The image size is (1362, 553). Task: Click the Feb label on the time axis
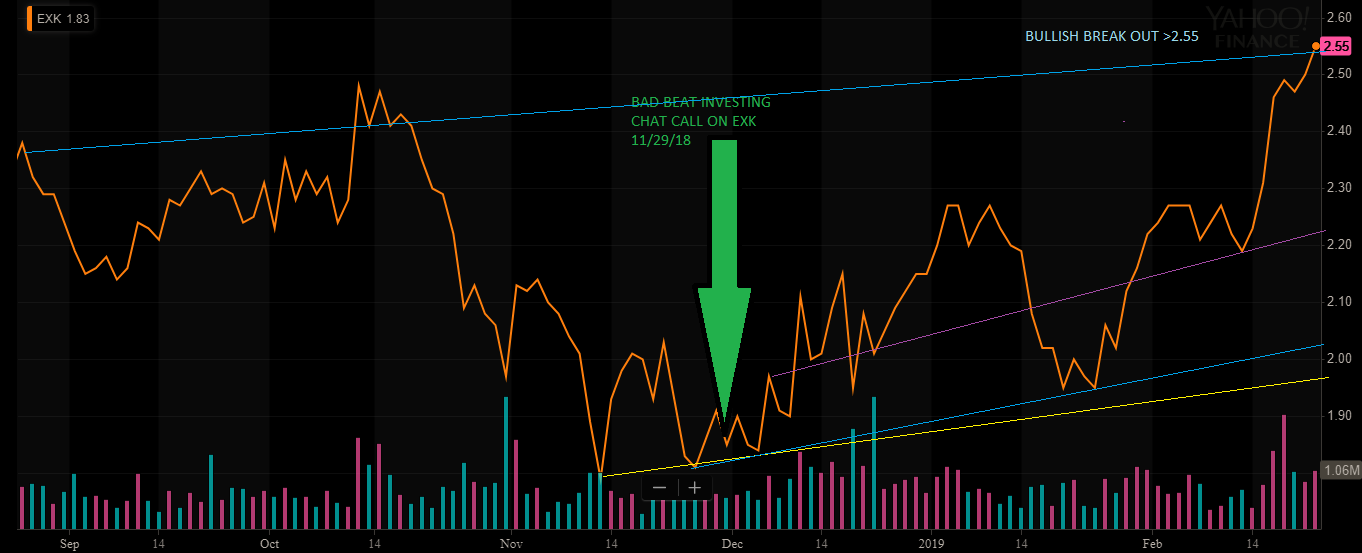point(1152,544)
